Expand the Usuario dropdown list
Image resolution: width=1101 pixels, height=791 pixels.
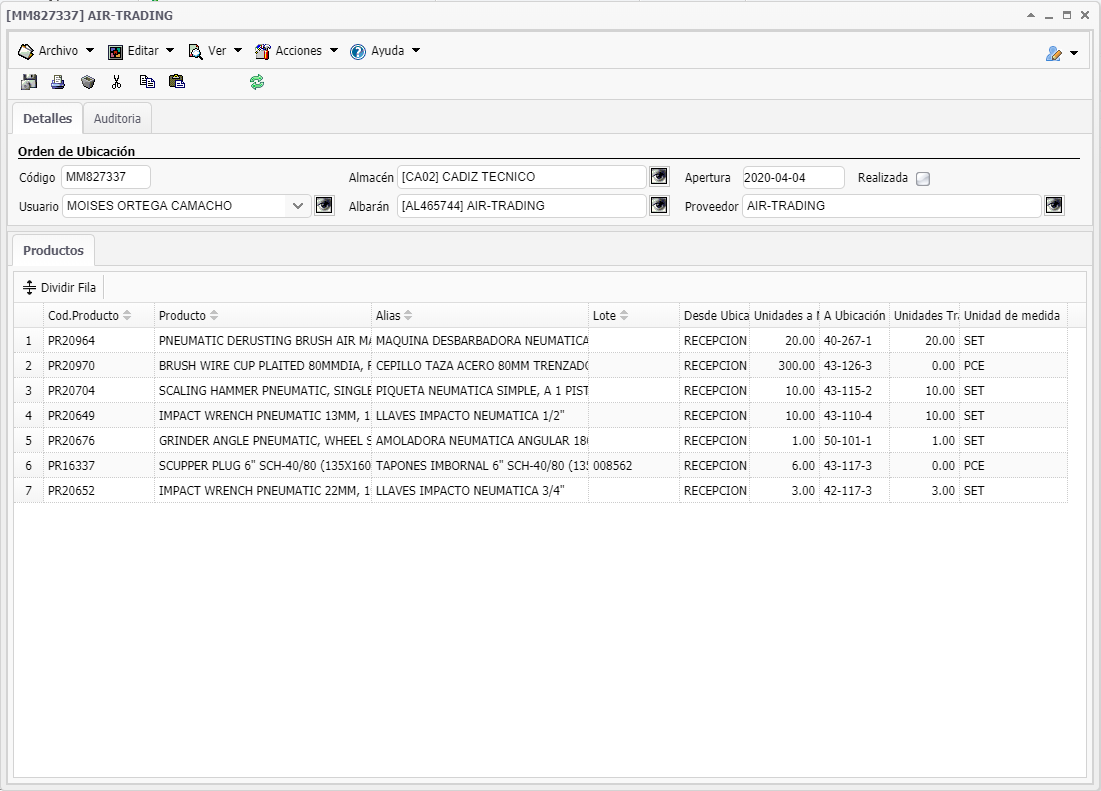[x=298, y=206]
